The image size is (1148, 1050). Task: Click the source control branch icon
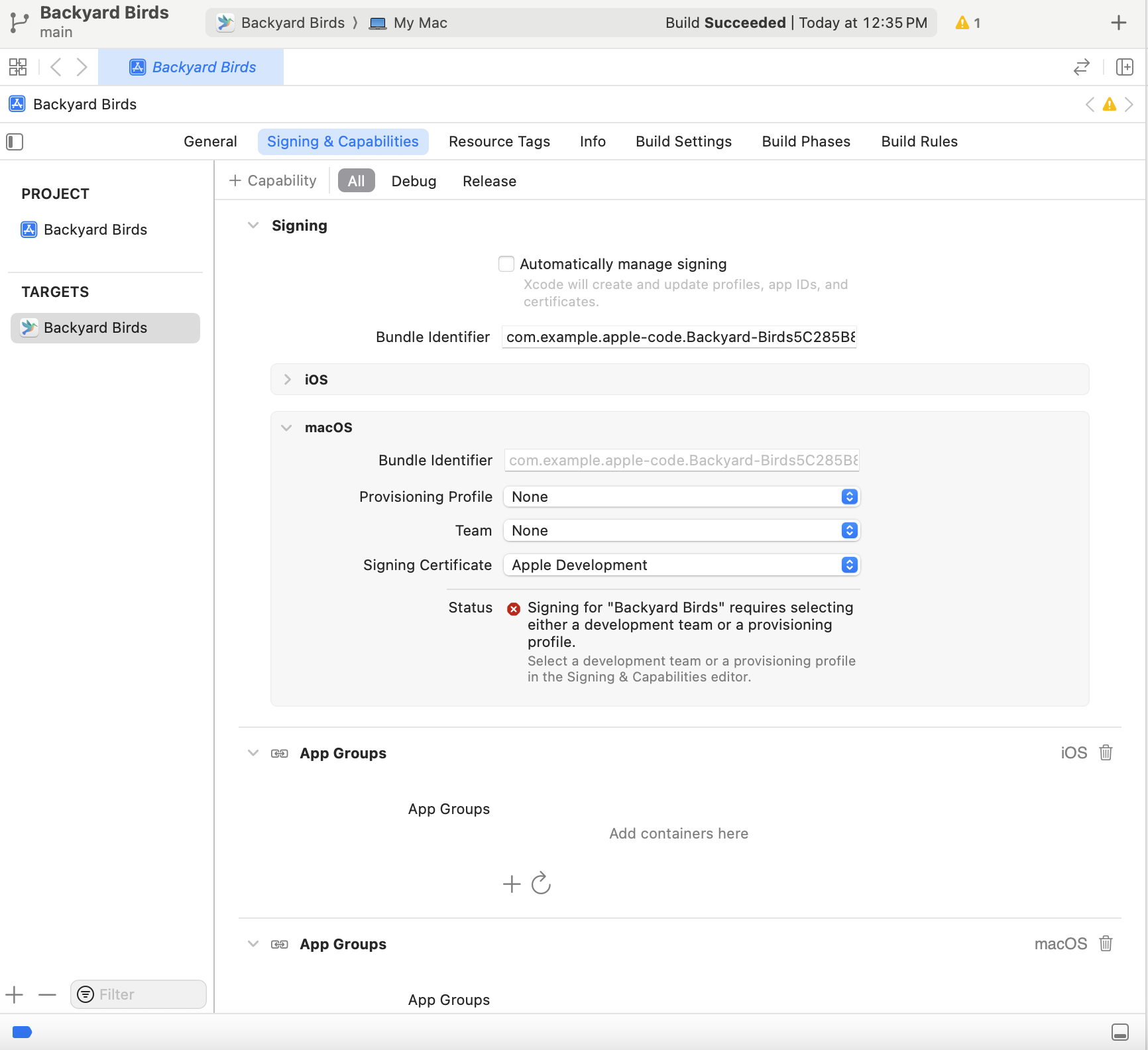click(x=19, y=23)
